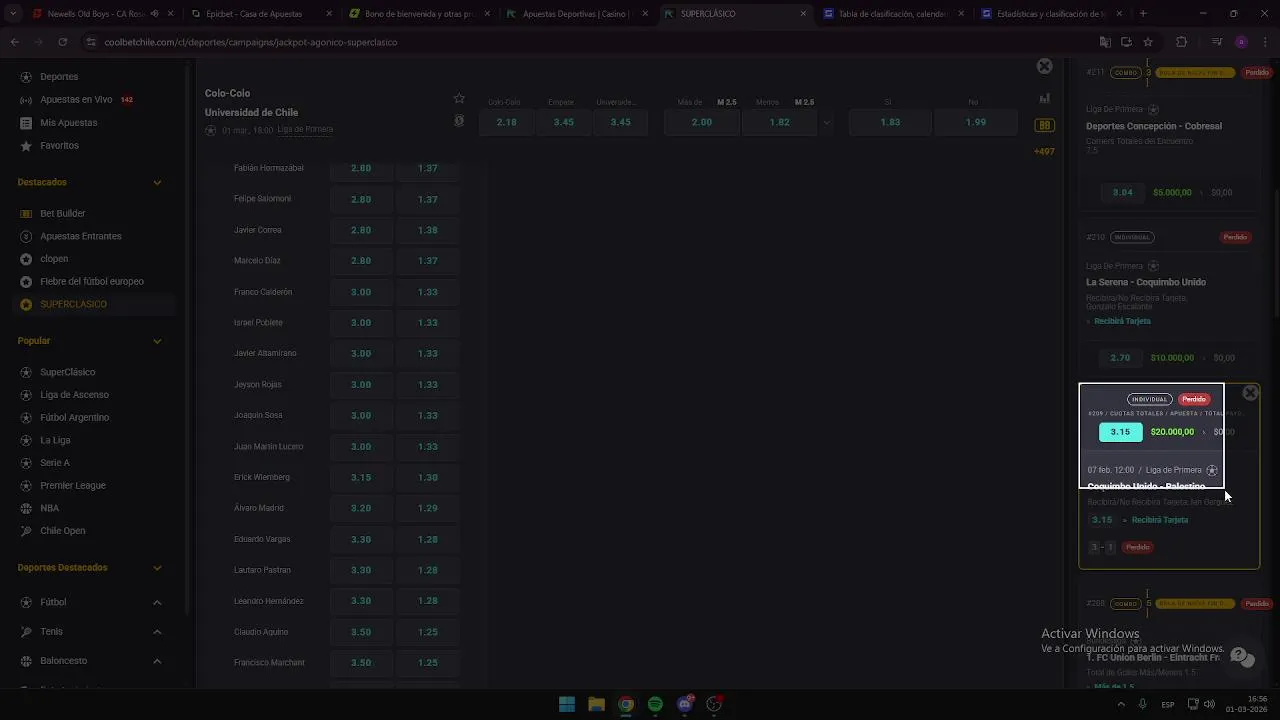Open the match statistics chart icon

1045,98
